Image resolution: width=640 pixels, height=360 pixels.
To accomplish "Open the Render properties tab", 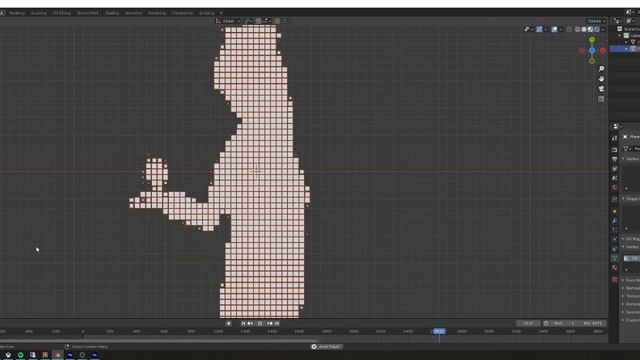I will click(615, 150).
